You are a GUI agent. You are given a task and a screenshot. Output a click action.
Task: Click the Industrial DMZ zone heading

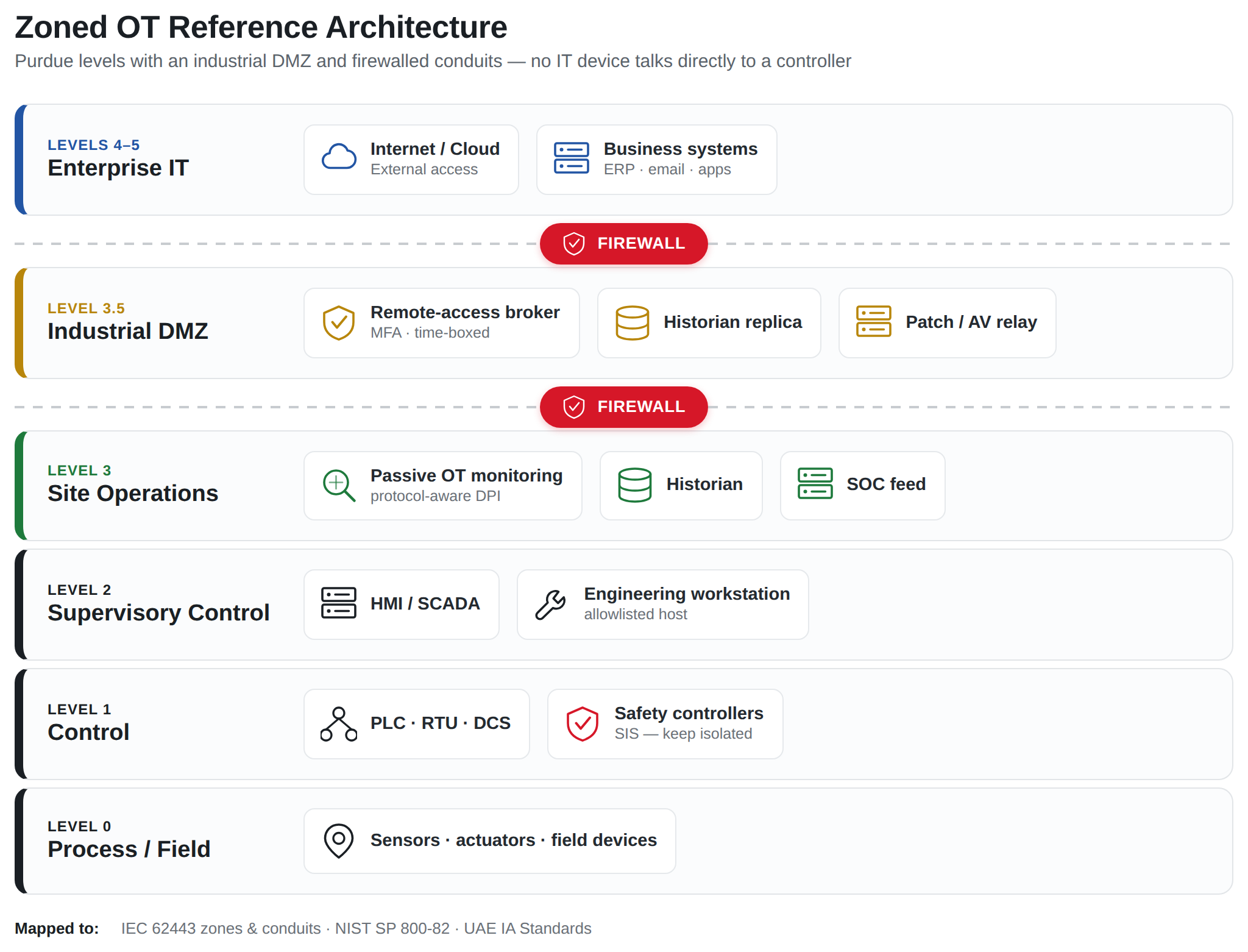pyautogui.click(x=128, y=331)
